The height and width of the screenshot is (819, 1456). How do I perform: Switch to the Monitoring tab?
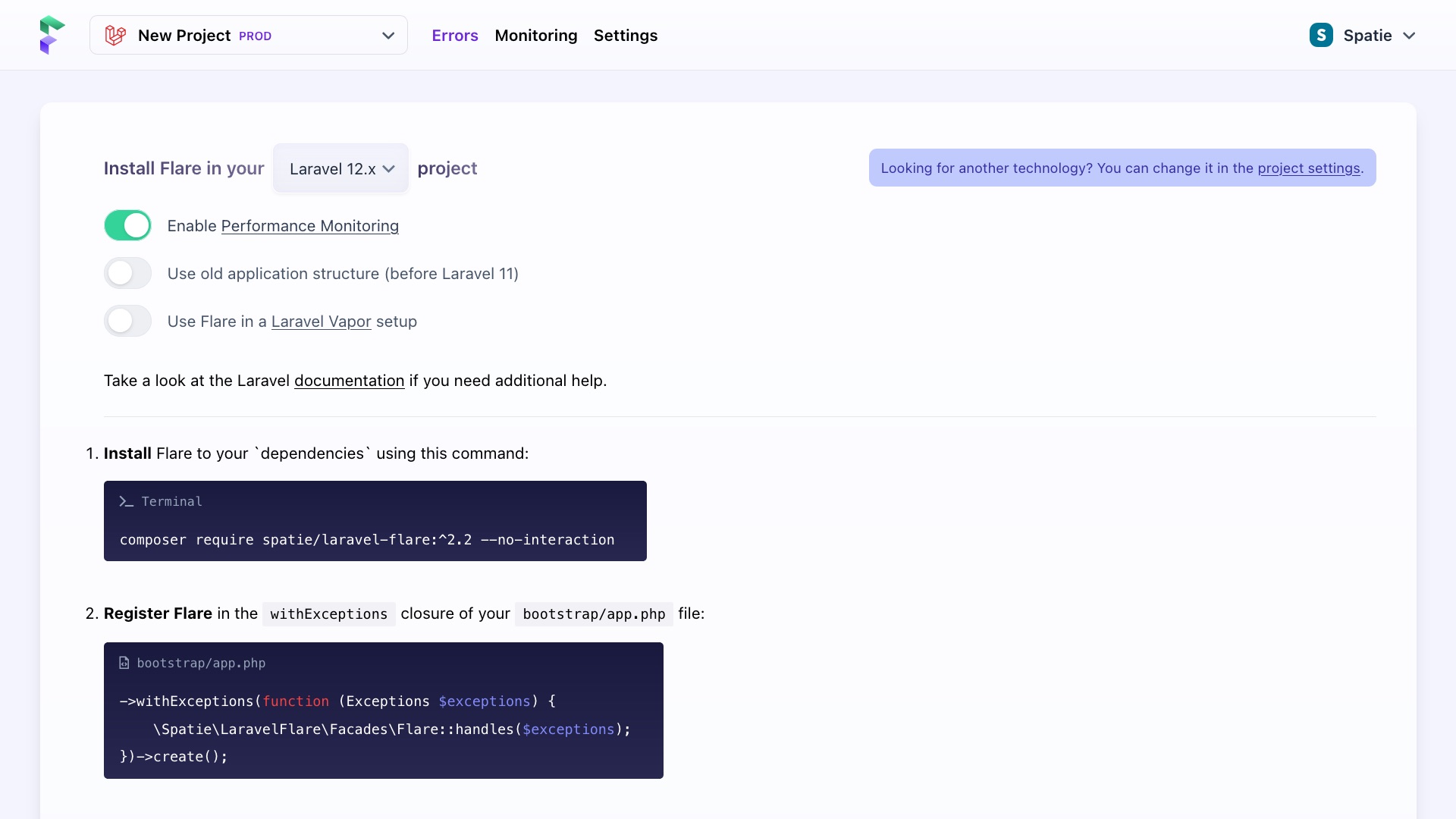pyautogui.click(x=535, y=35)
